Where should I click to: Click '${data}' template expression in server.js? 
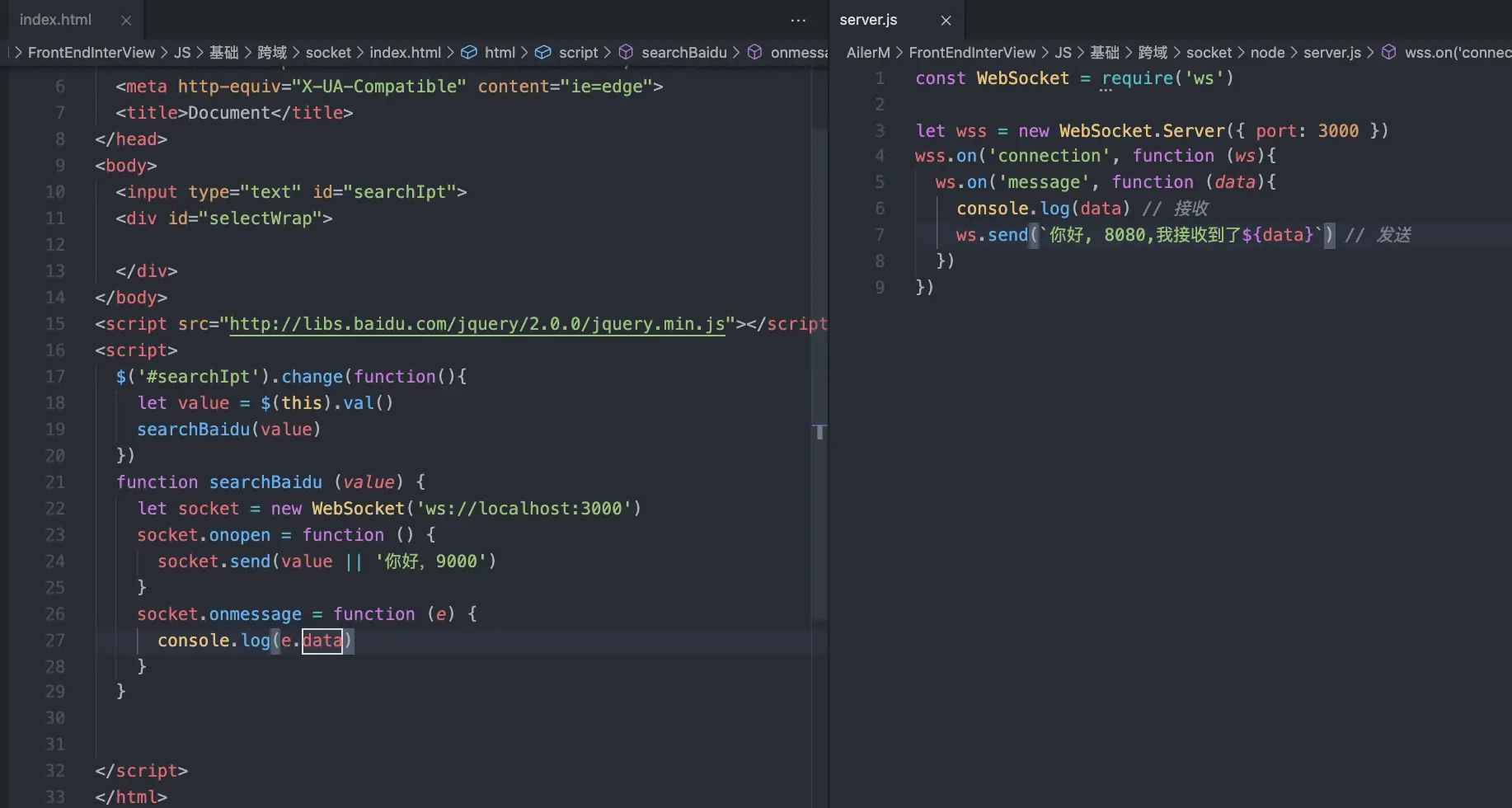[x=1278, y=235]
